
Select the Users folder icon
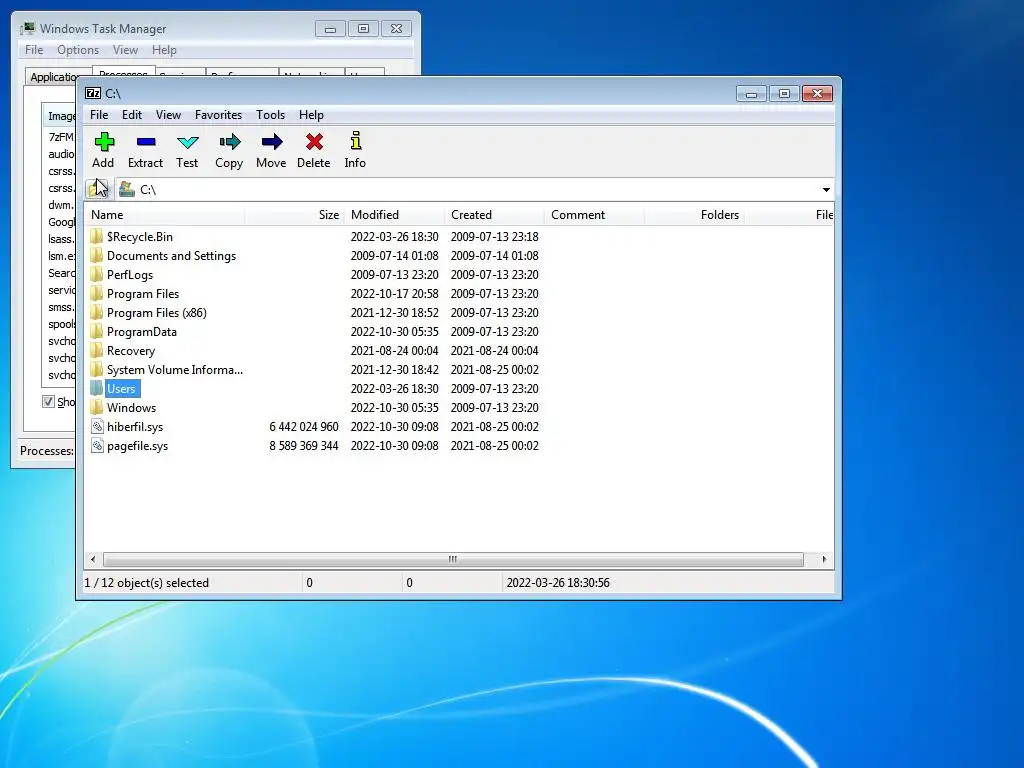coord(97,388)
